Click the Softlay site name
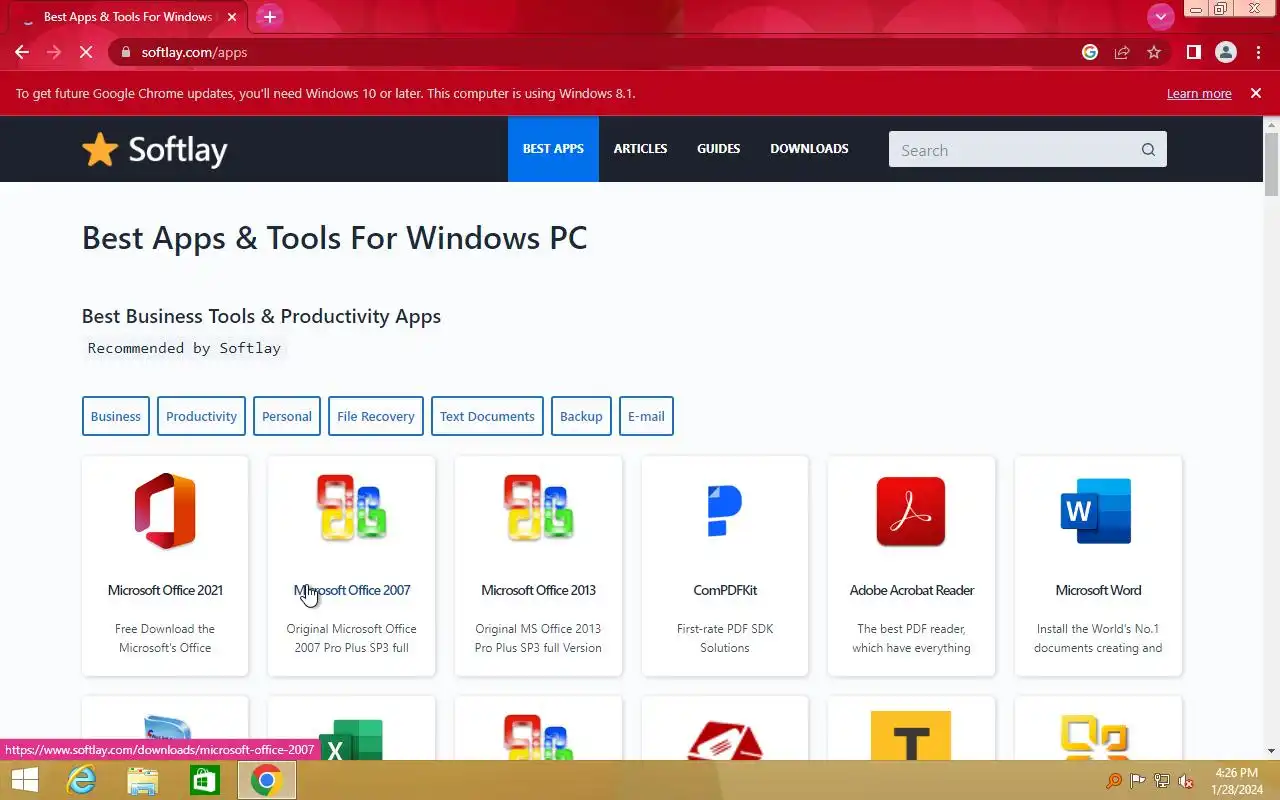 178,150
